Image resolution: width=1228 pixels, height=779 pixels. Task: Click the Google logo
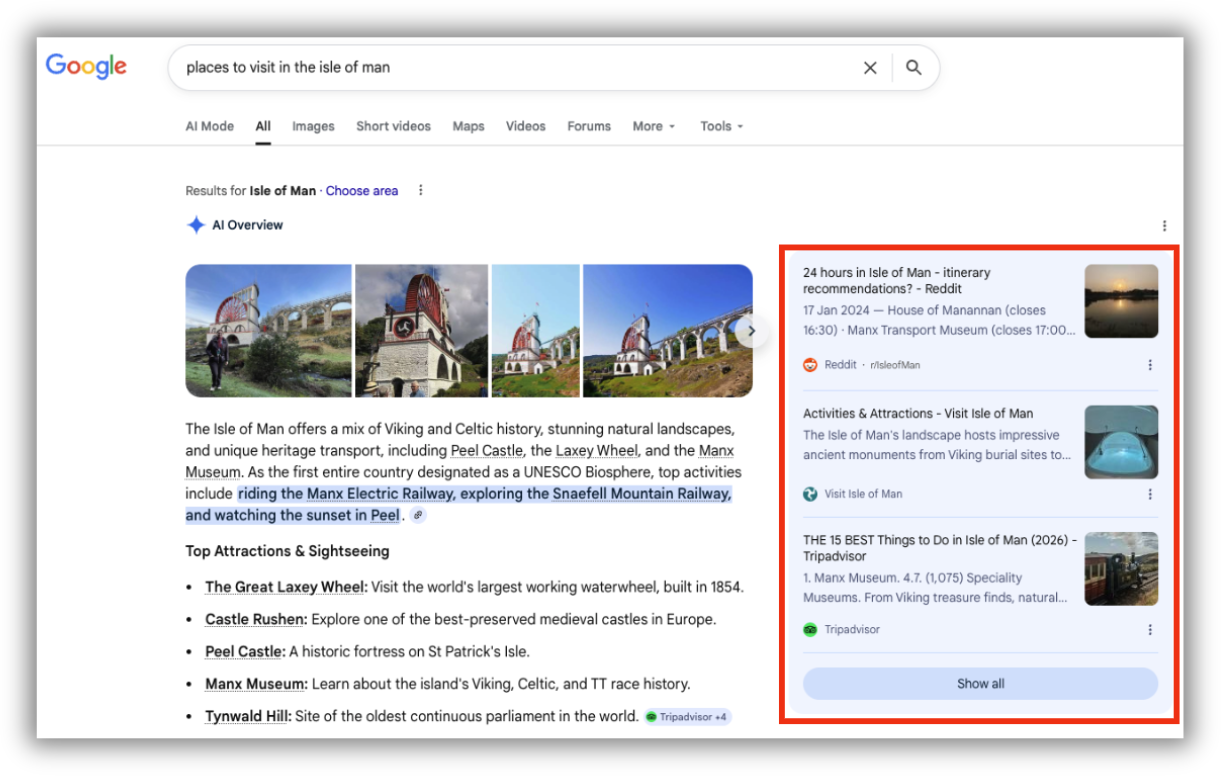coord(85,66)
